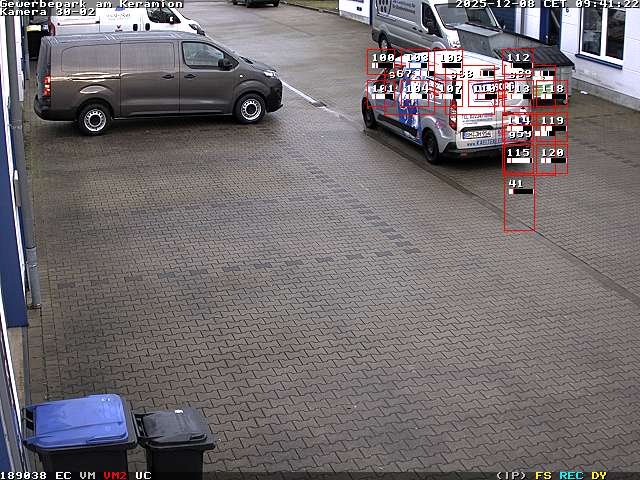Click the FS status indicator
The width and height of the screenshot is (640, 480).
543,475
